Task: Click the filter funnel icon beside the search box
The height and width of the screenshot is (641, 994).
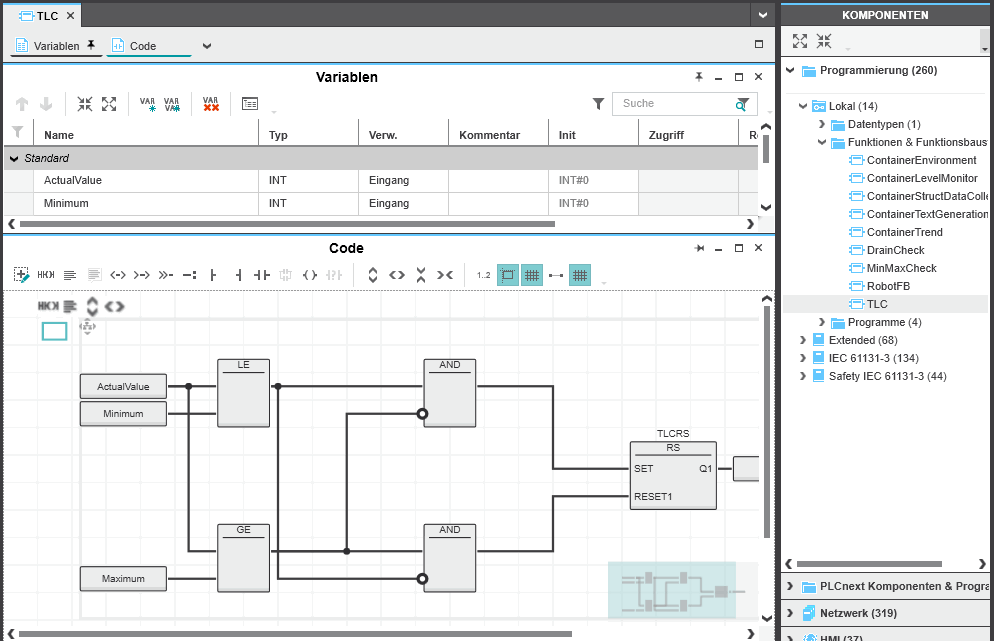Action: coord(598,104)
